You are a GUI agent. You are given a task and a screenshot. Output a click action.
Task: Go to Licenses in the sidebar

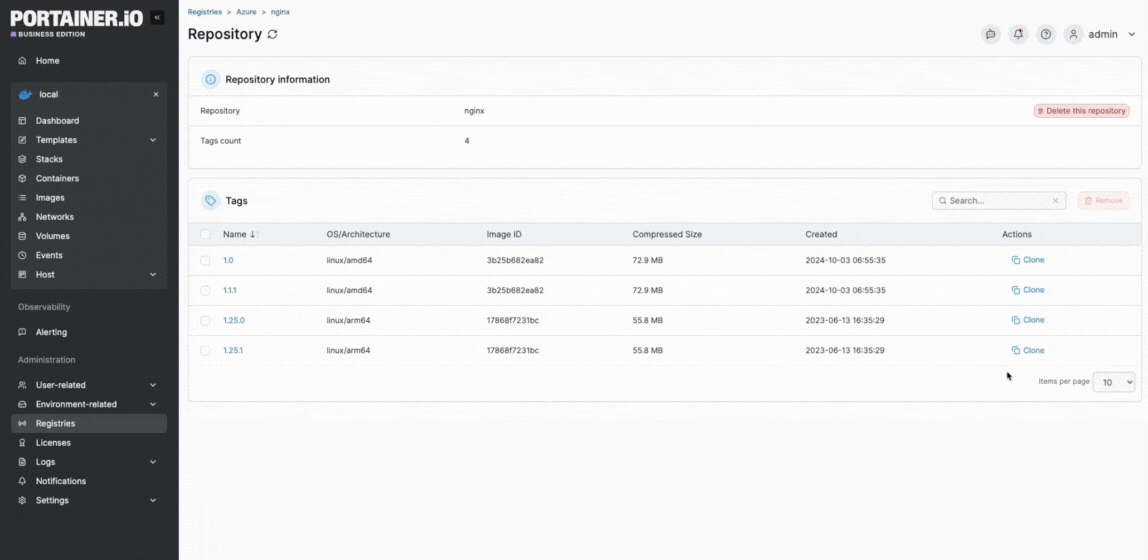[x=53, y=443]
